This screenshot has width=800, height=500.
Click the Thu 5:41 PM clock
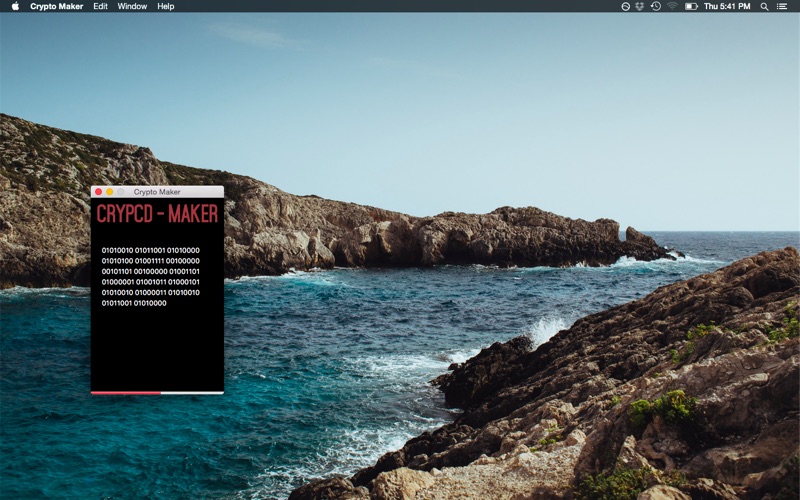(x=727, y=6)
